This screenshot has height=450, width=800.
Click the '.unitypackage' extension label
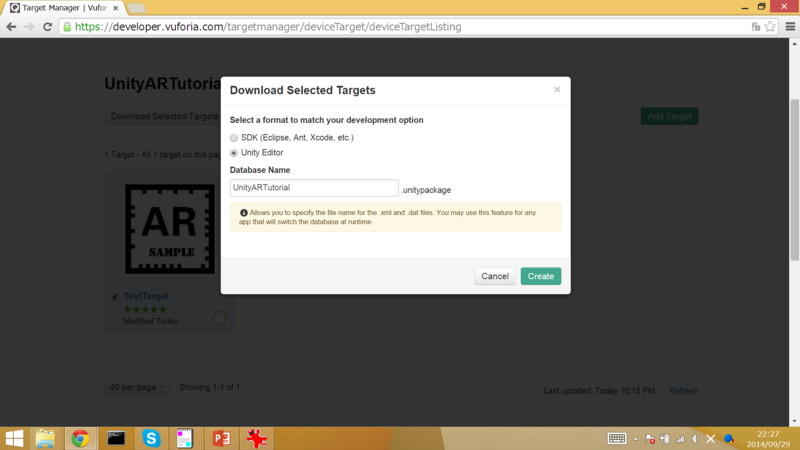426,190
